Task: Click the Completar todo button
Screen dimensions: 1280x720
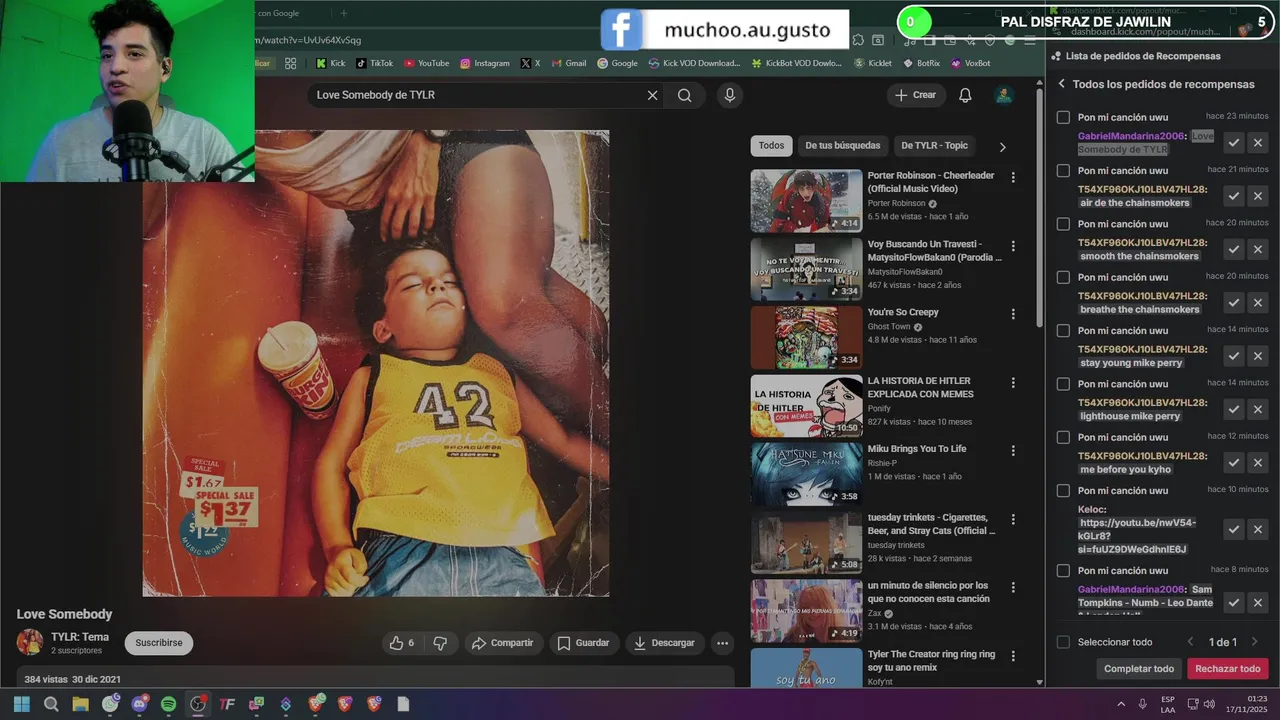Action: tap(1139, 669)
